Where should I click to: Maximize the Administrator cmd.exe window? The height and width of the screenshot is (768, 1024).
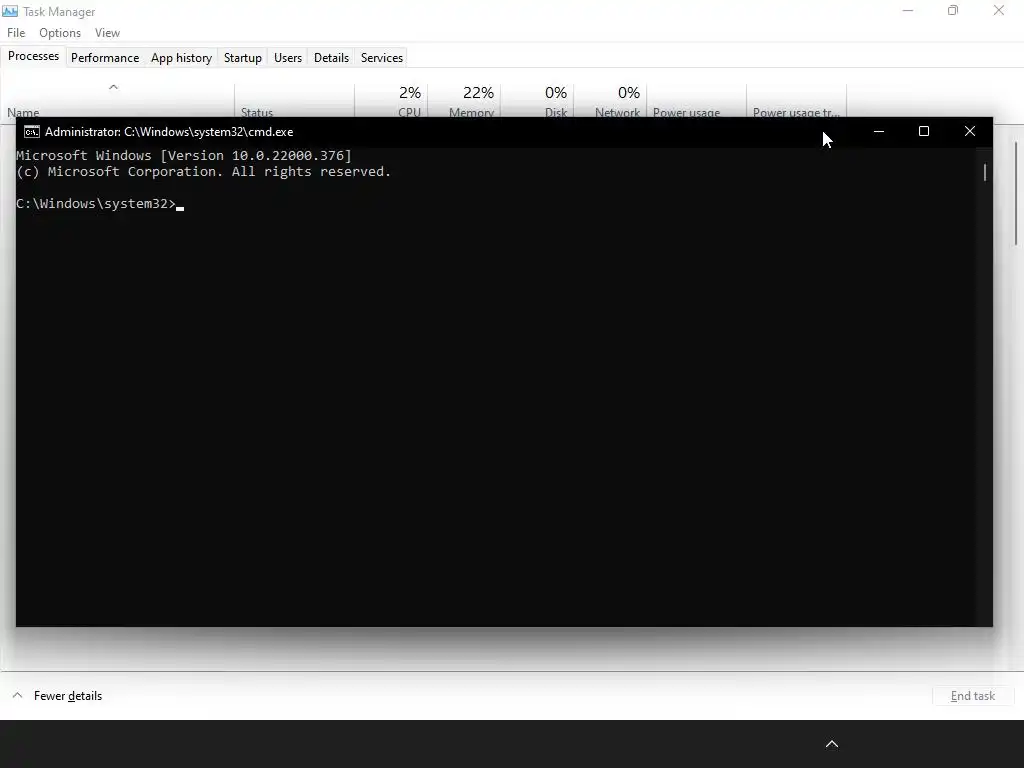[x=923, y=131]
